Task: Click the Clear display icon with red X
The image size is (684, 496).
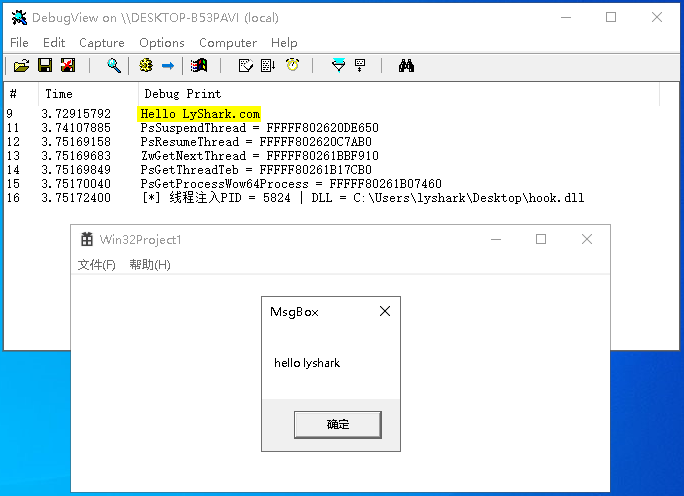Action: pyautogui.click(x=68, y=66)
